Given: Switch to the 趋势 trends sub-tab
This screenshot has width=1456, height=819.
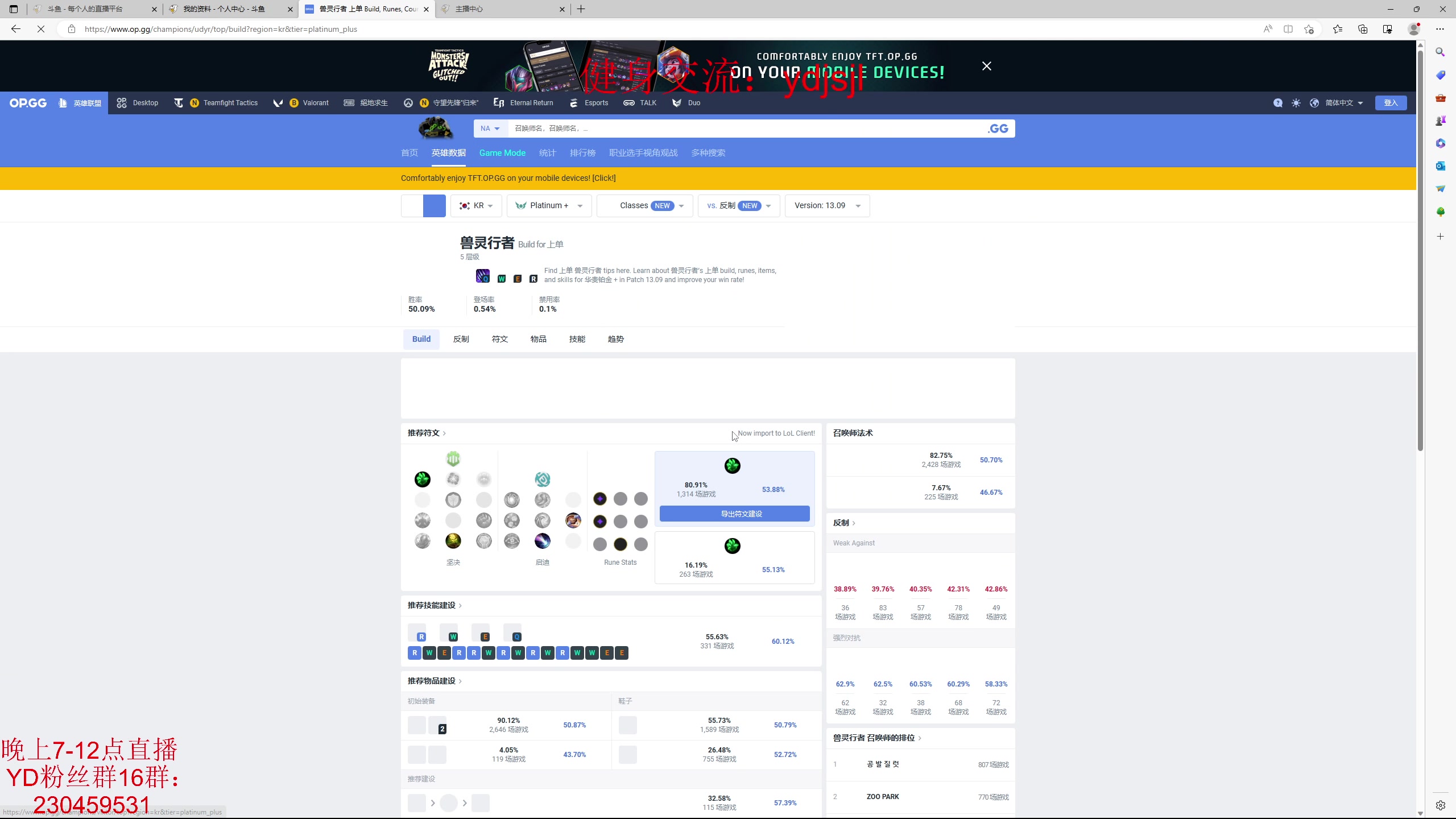Looking at the screenshot, I should pos(616,339).
